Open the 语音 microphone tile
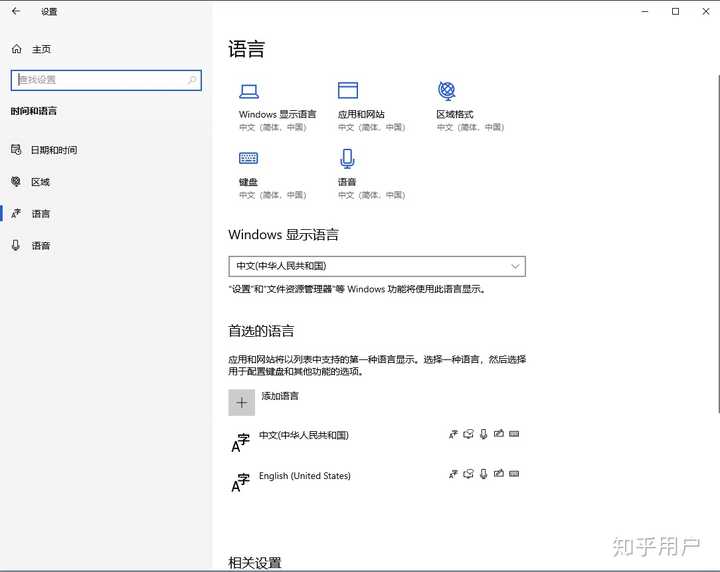The image size is (720, 572). click(x=371, y=175)
